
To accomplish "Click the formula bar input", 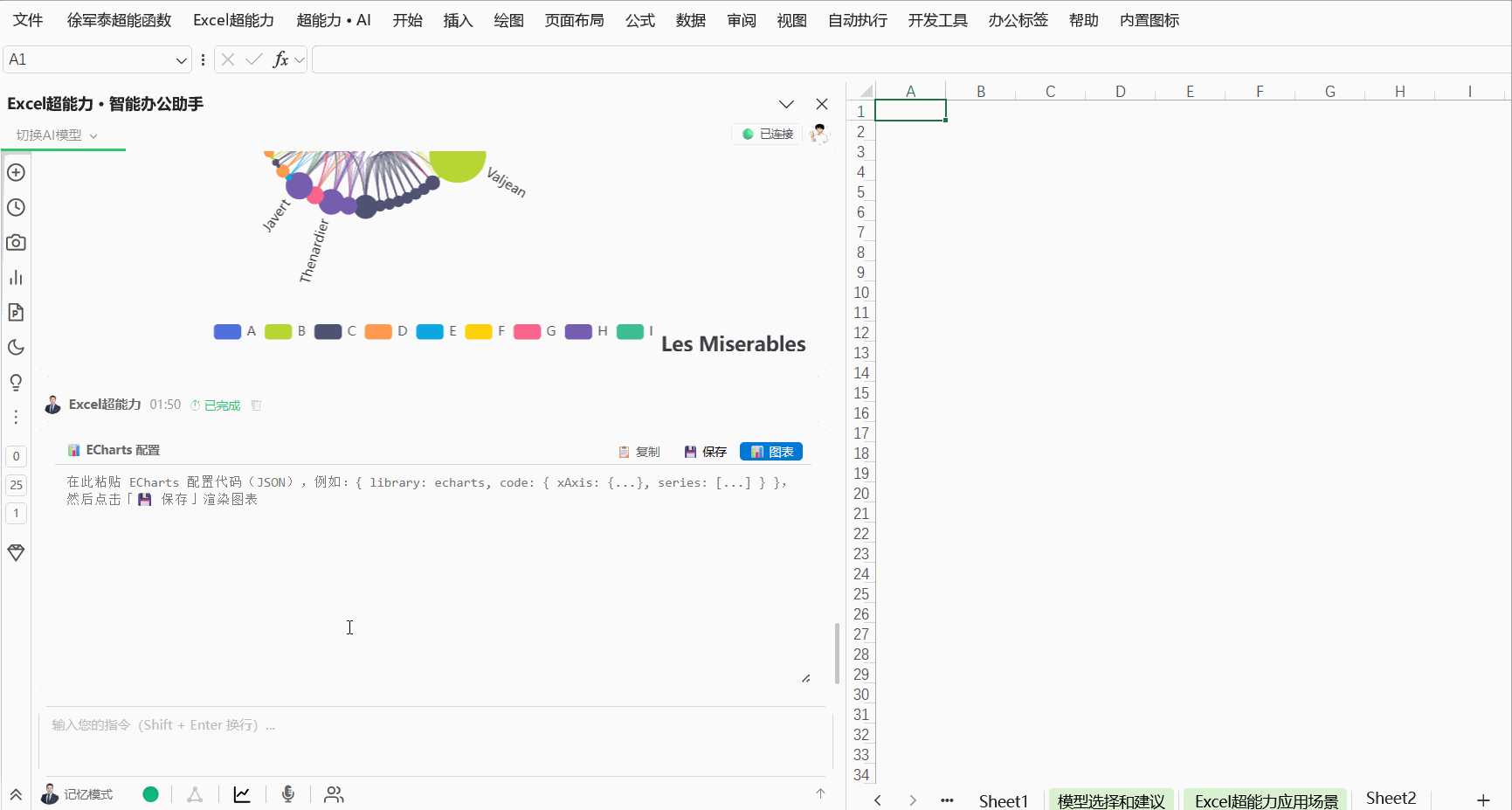I will point(910,59).
